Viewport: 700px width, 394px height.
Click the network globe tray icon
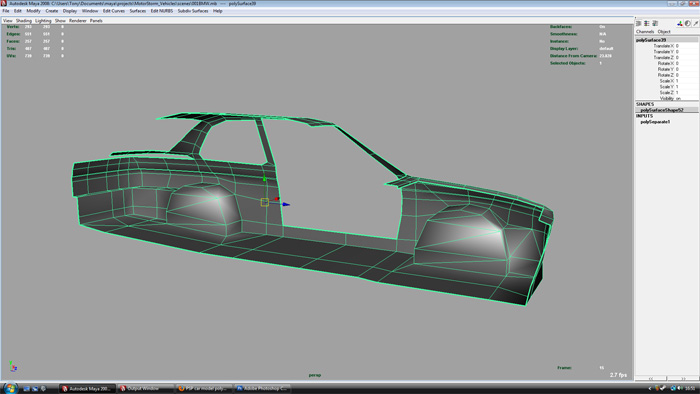[673, 389]
